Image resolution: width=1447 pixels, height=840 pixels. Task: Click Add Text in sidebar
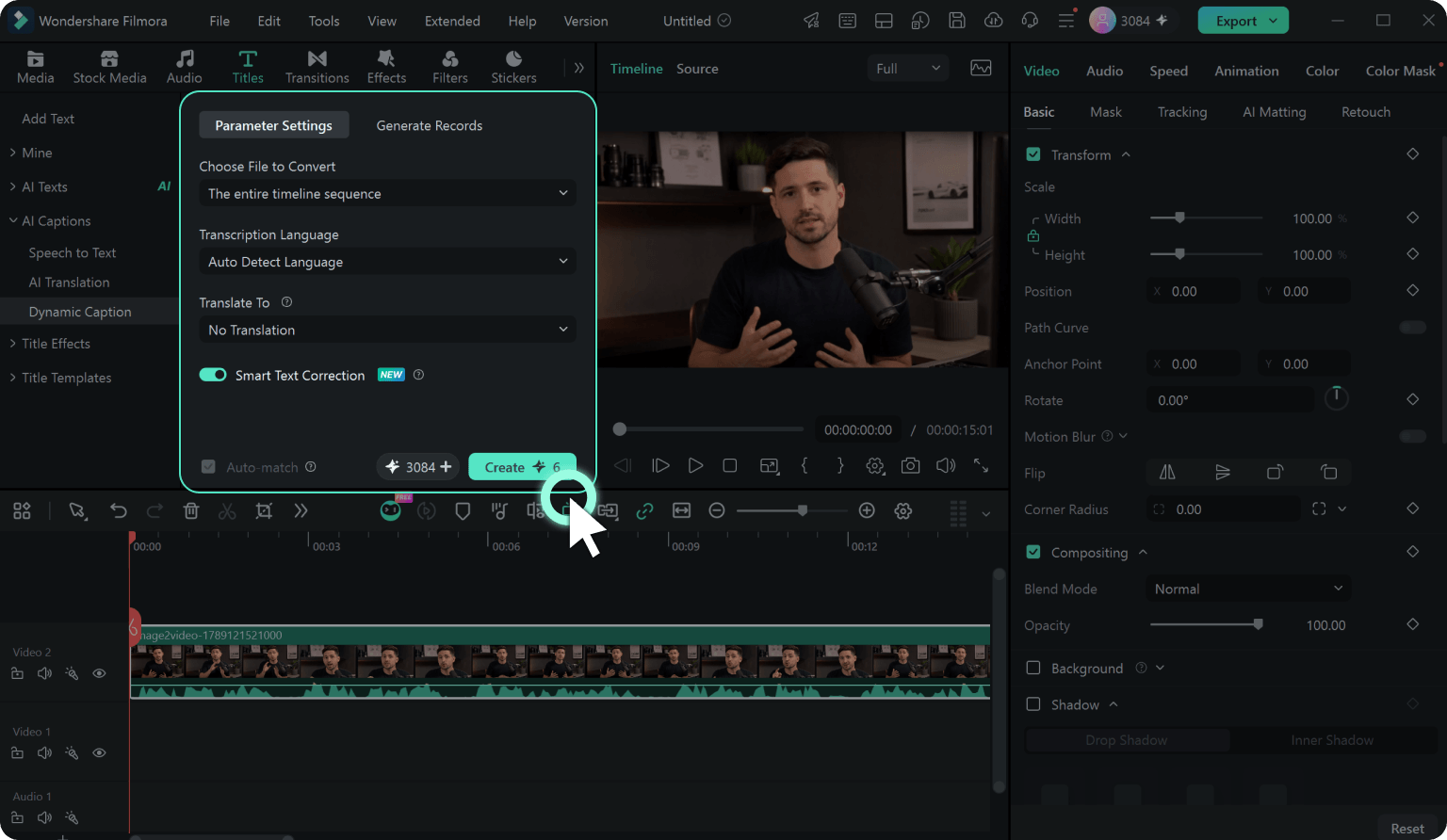(48, 119)
